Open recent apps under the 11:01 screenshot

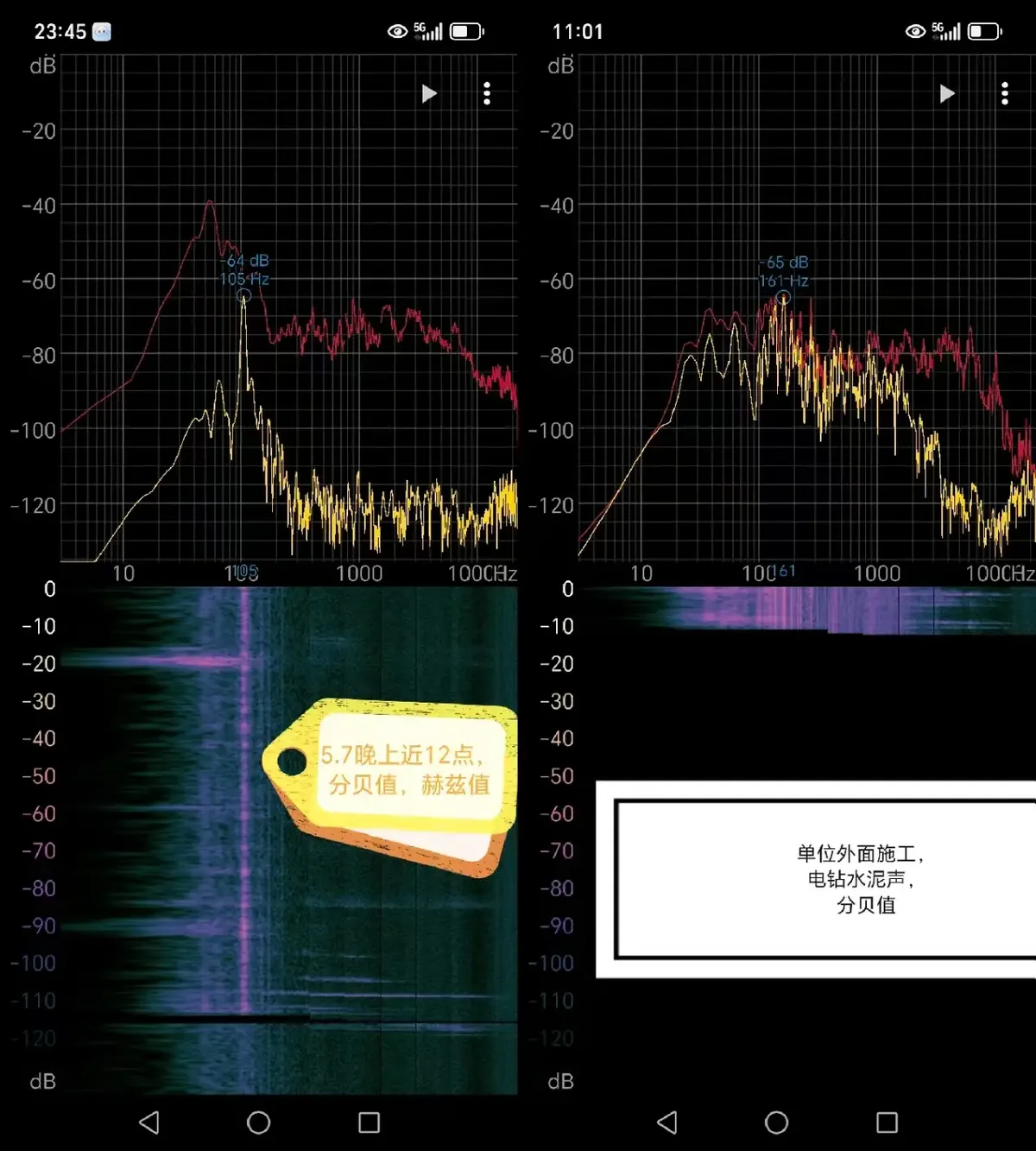tap(888, 1122)
